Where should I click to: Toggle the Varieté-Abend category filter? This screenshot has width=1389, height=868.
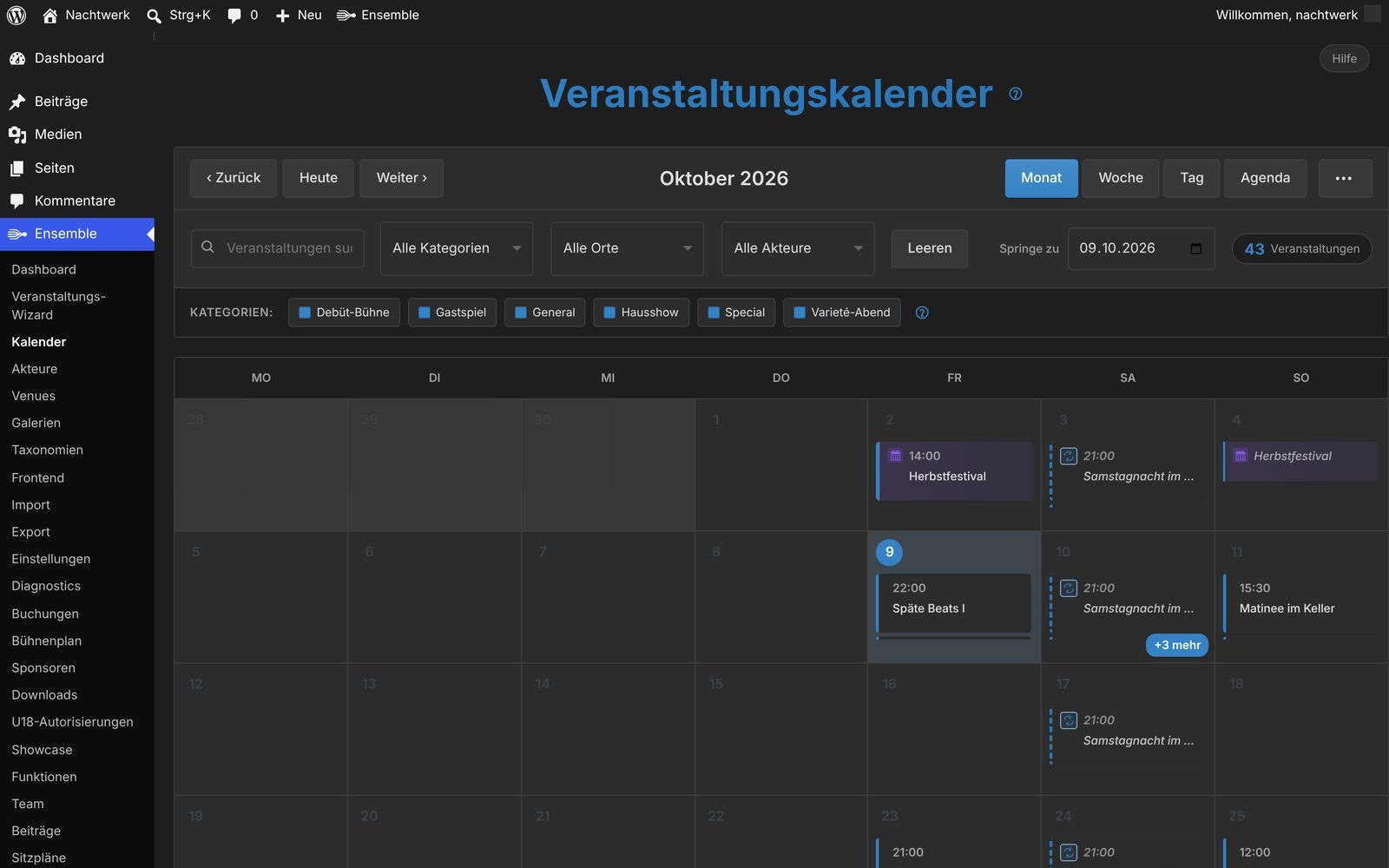842,312
